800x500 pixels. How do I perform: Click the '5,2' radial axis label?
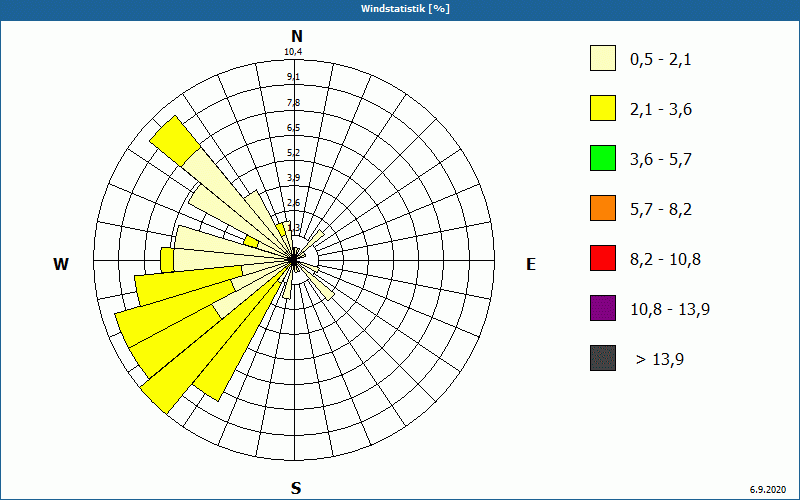[x=293, y=153]
